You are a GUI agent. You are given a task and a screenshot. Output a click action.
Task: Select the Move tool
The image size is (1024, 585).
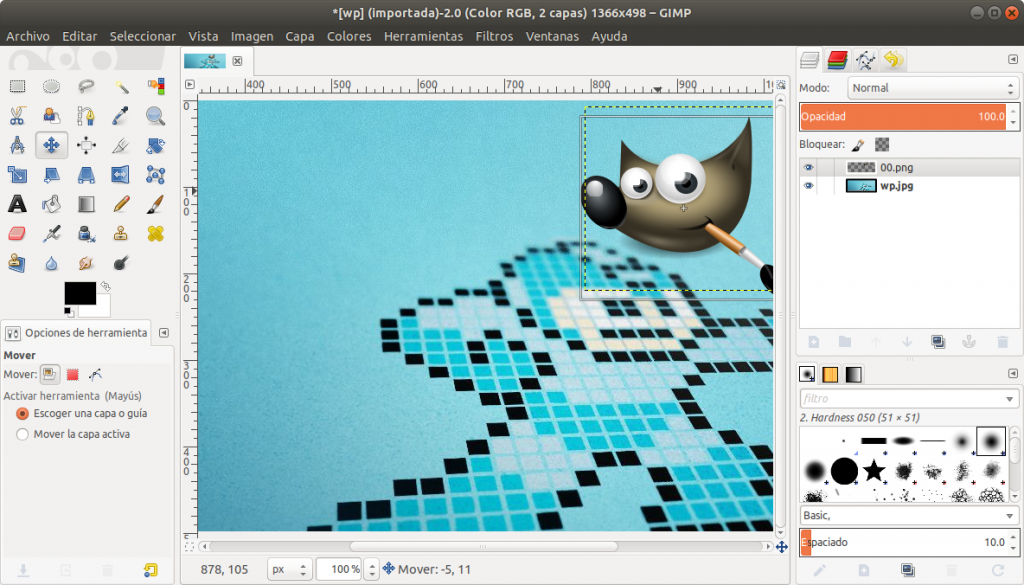coord(52,145)
